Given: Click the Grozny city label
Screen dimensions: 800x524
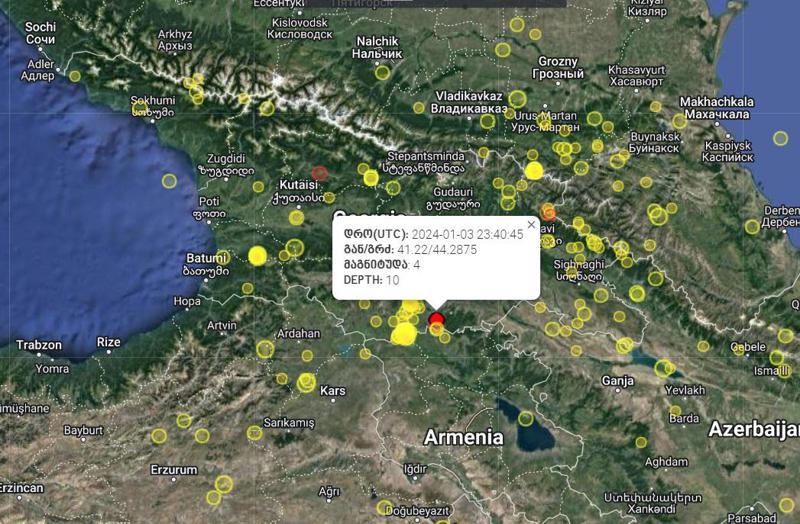Looking at the screenshot, I should [x=558, y=61].
